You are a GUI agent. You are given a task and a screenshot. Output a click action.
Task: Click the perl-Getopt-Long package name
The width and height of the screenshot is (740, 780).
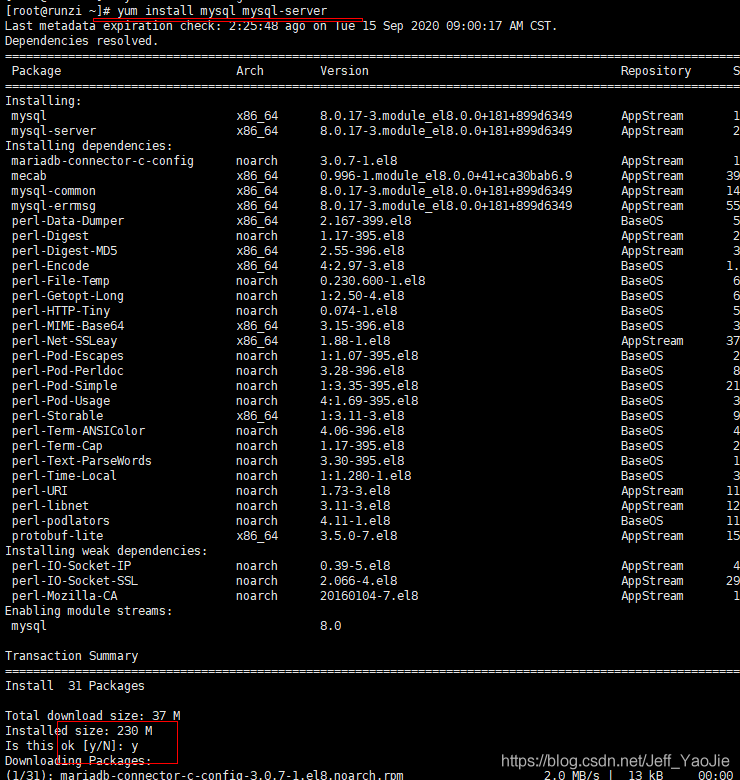68,296
